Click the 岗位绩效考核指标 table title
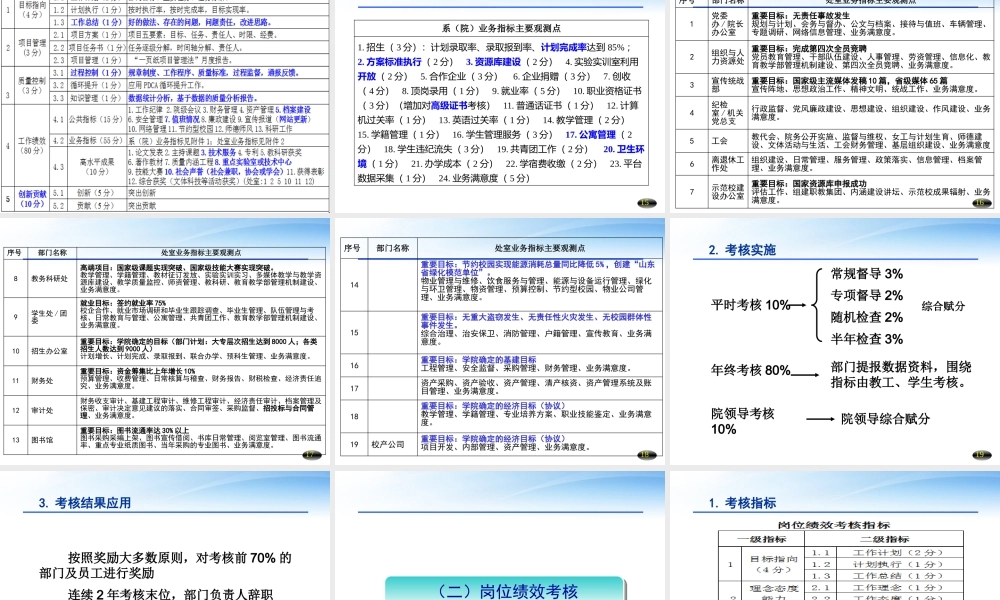The width and height of the screenshot is (1000, 600). (x=834, y=525)
